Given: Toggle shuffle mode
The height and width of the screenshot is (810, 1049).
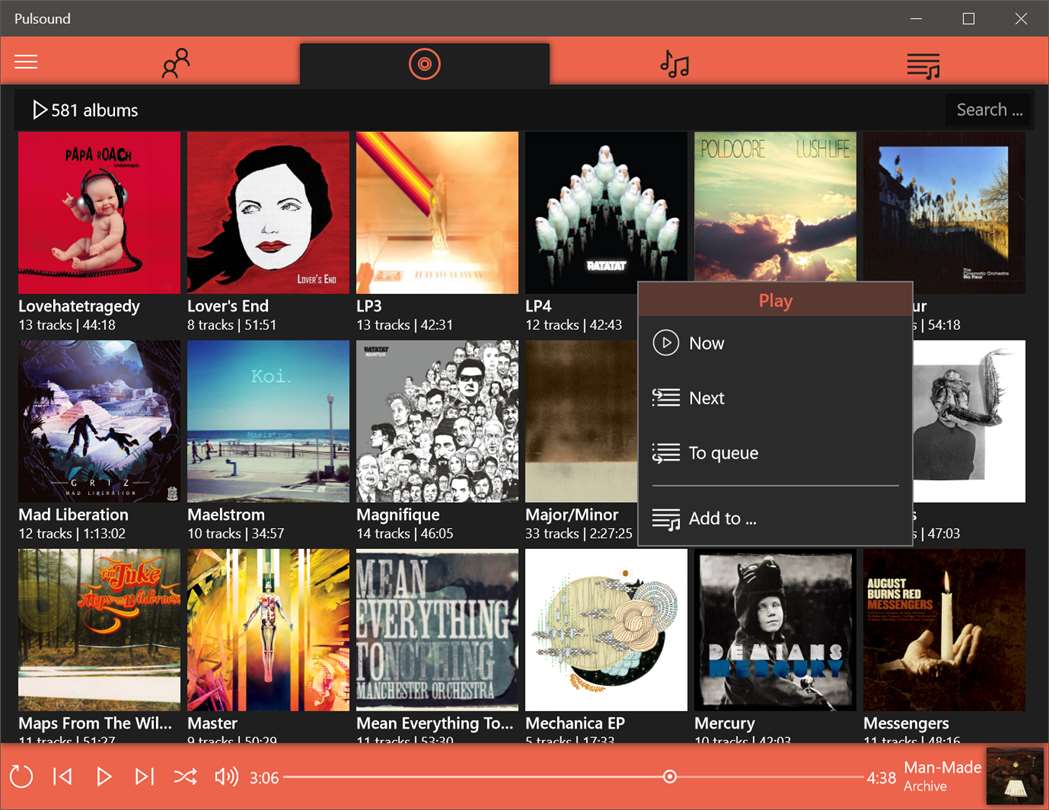Looking at the screenshot, I should 185,777.
